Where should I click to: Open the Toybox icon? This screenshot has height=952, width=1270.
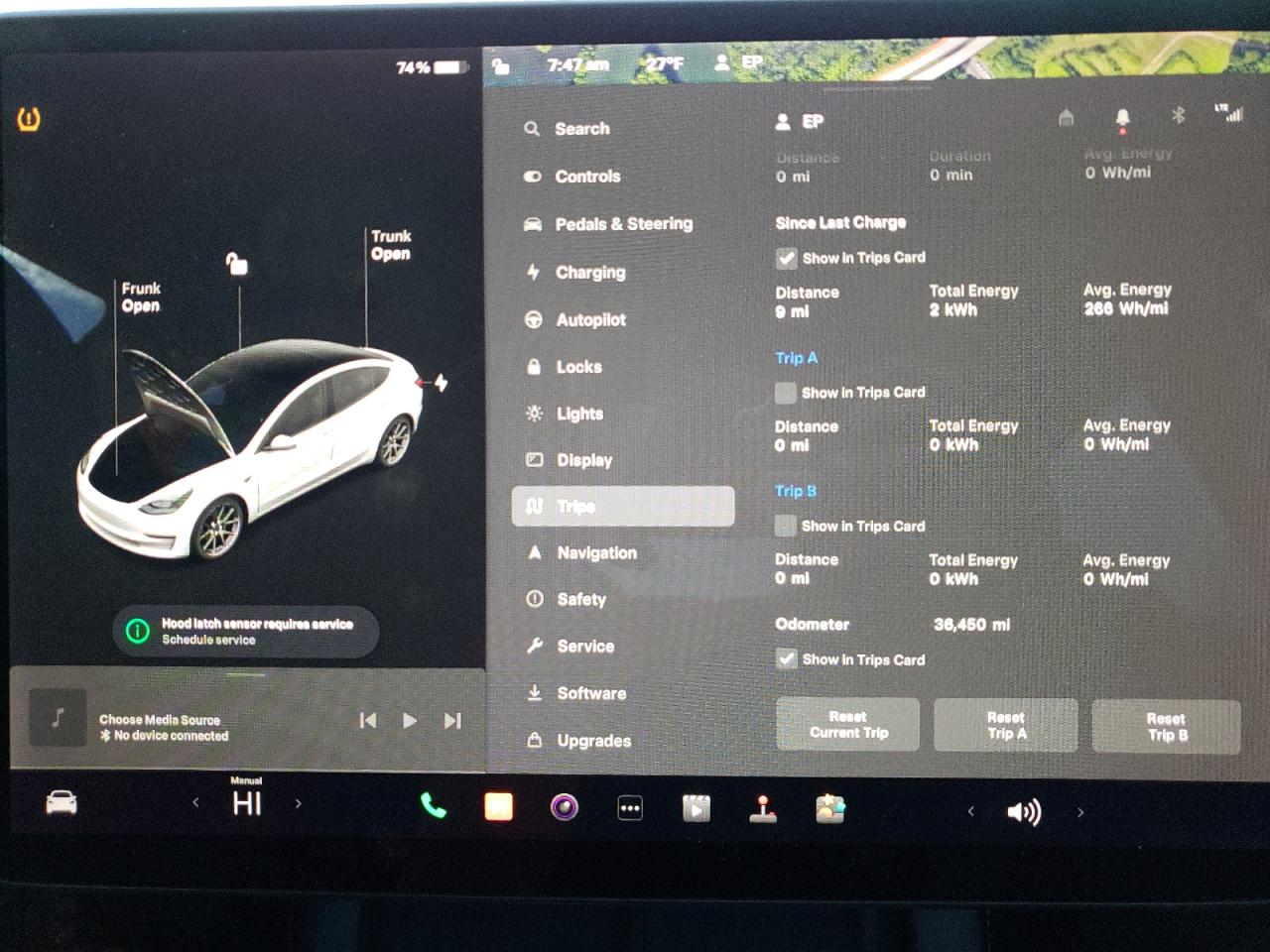click(829, 810)
